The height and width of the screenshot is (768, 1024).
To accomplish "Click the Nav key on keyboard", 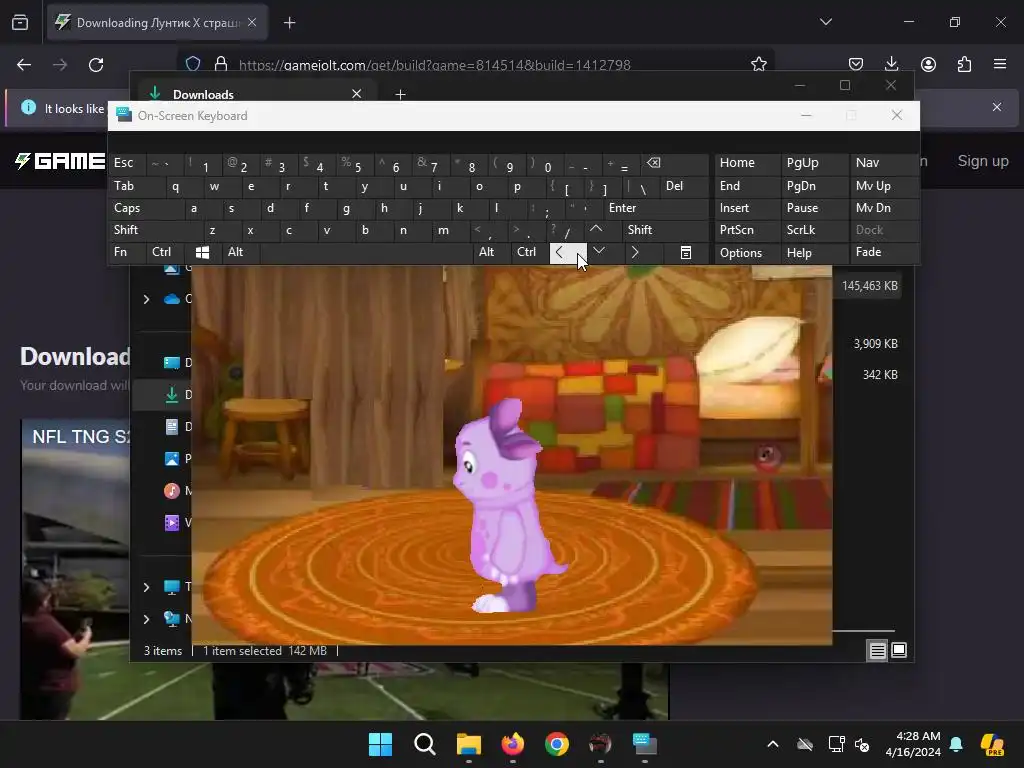I will 884,163.
